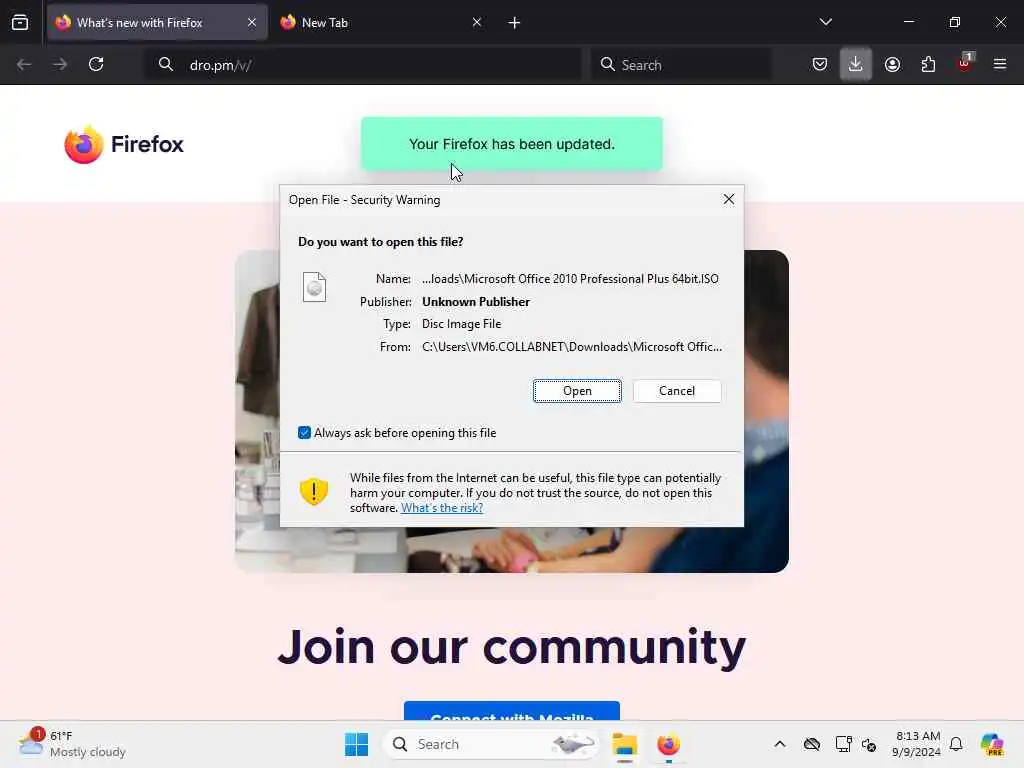This screenshot has height=768, width=1024.
Task: Open the weather widget showing 61°F
Action: point(72,744)
